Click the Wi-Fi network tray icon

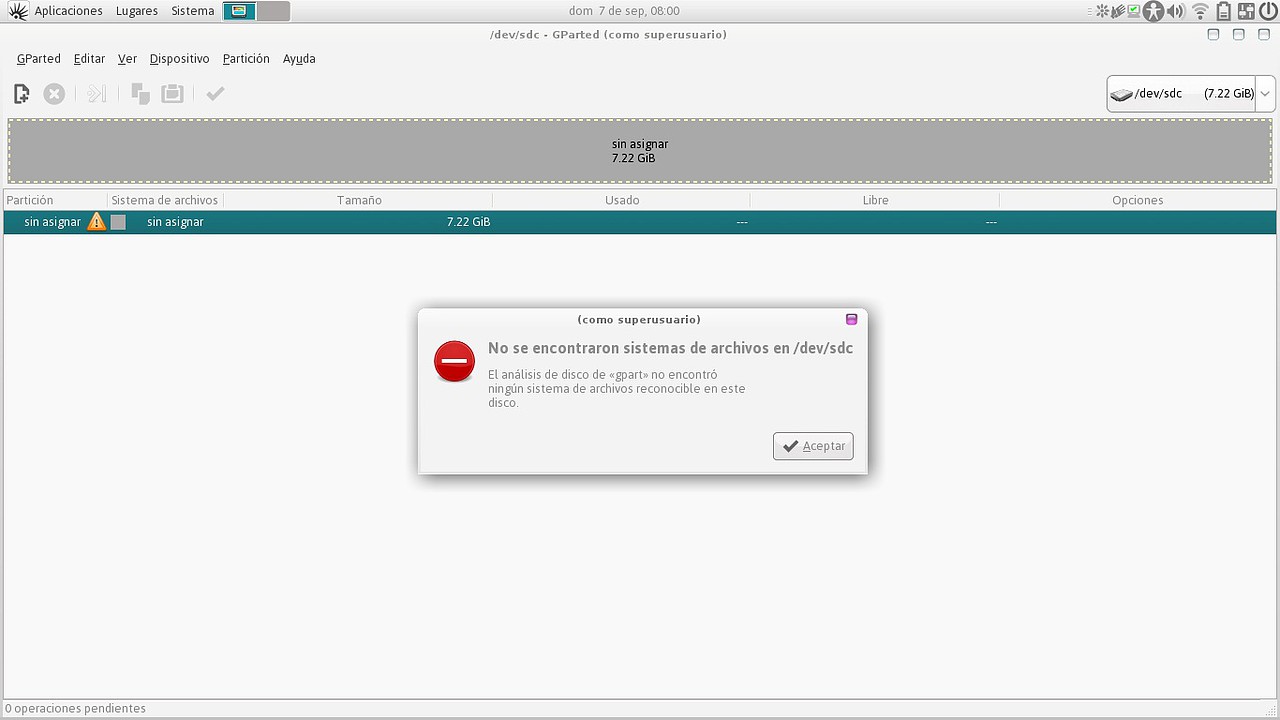pos(1200,11)
